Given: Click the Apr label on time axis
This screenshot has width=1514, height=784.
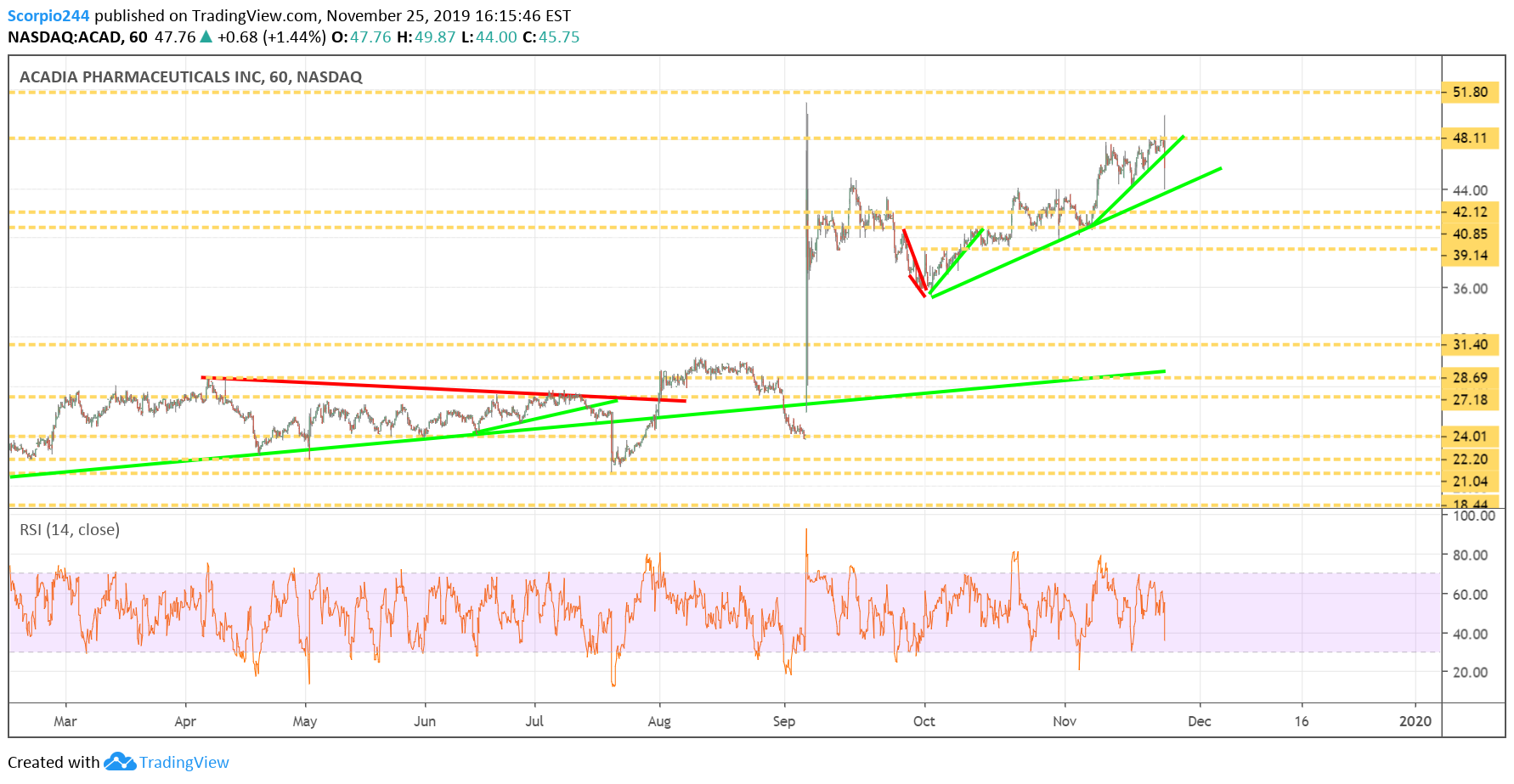Looking at the screenshot, I should coord(185,721).
